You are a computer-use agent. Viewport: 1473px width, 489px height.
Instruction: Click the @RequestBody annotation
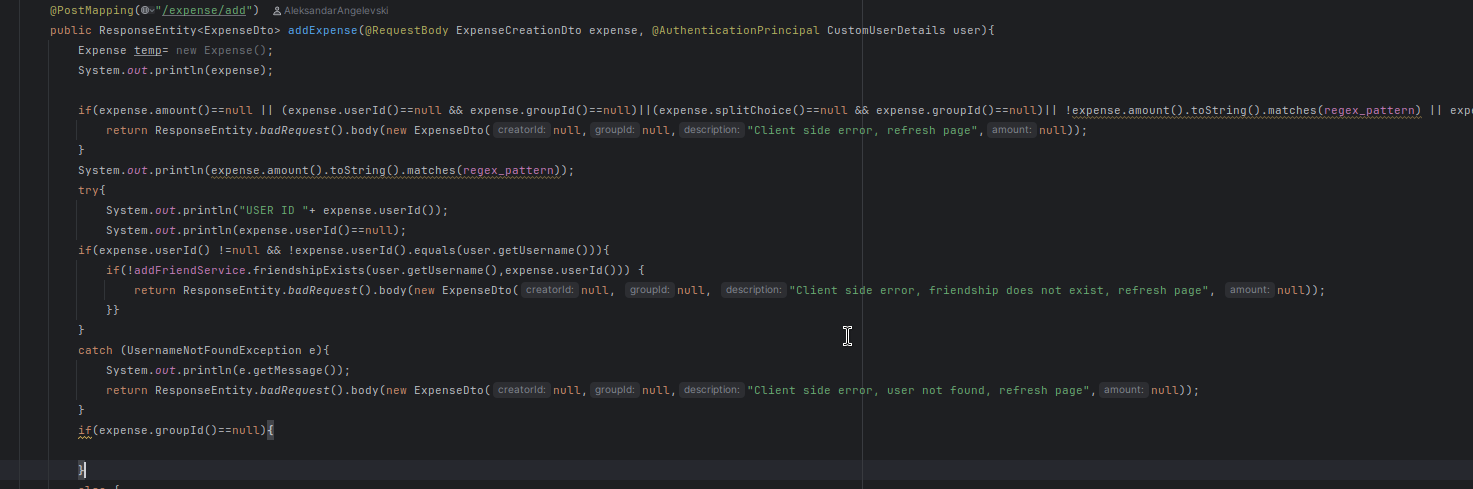click(407, 30)
